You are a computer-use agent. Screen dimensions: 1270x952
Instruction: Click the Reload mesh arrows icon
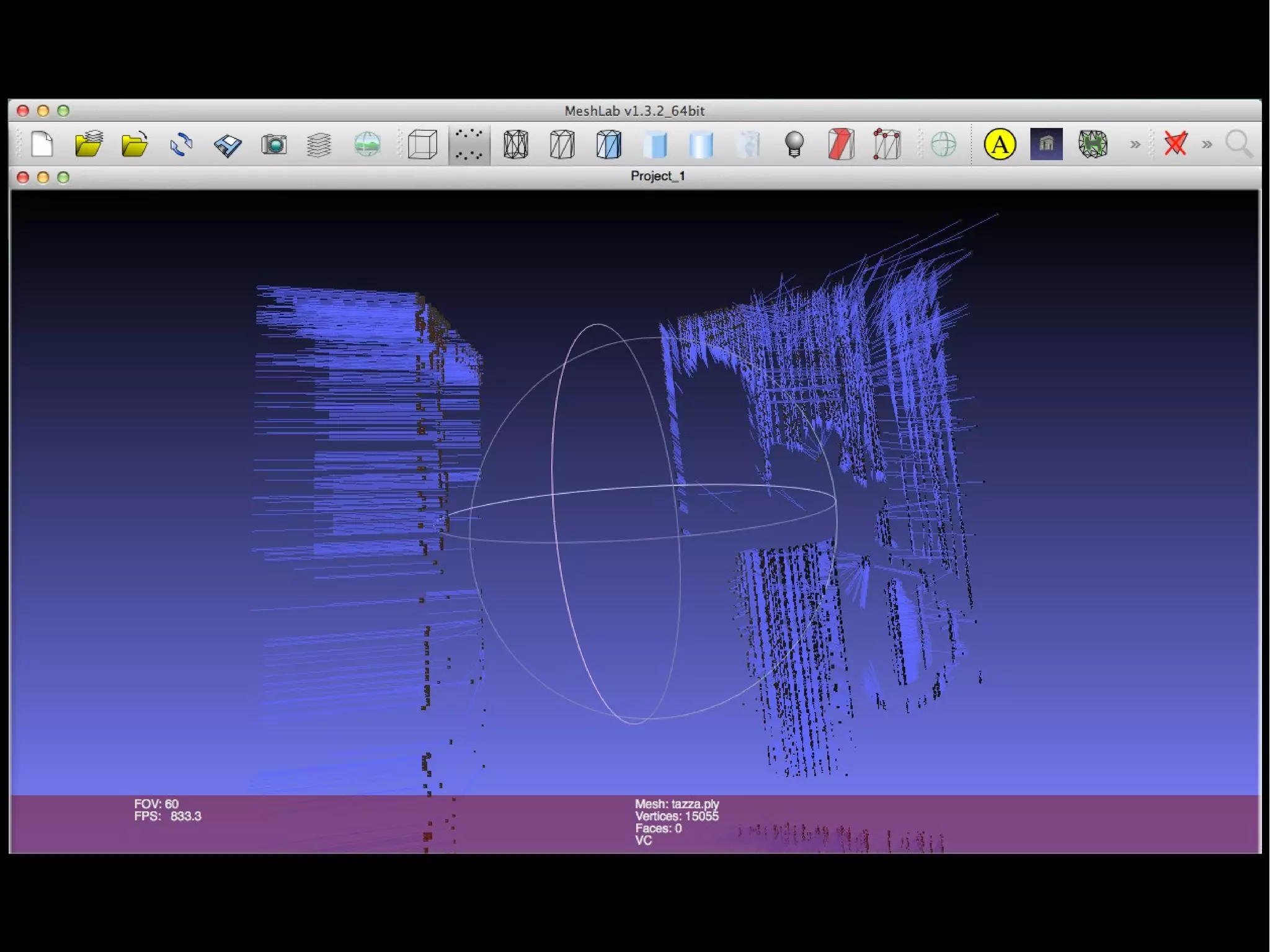tap(181, 145)
